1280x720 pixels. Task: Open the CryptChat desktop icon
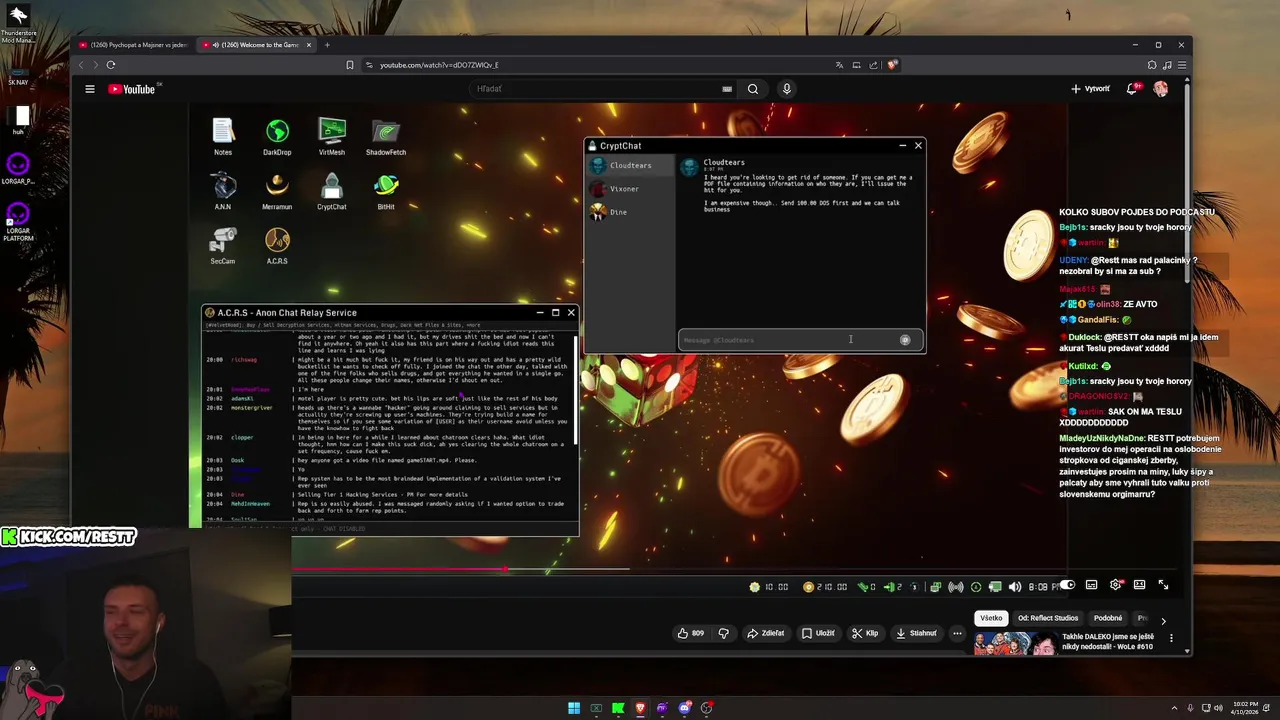coord(332,191)
